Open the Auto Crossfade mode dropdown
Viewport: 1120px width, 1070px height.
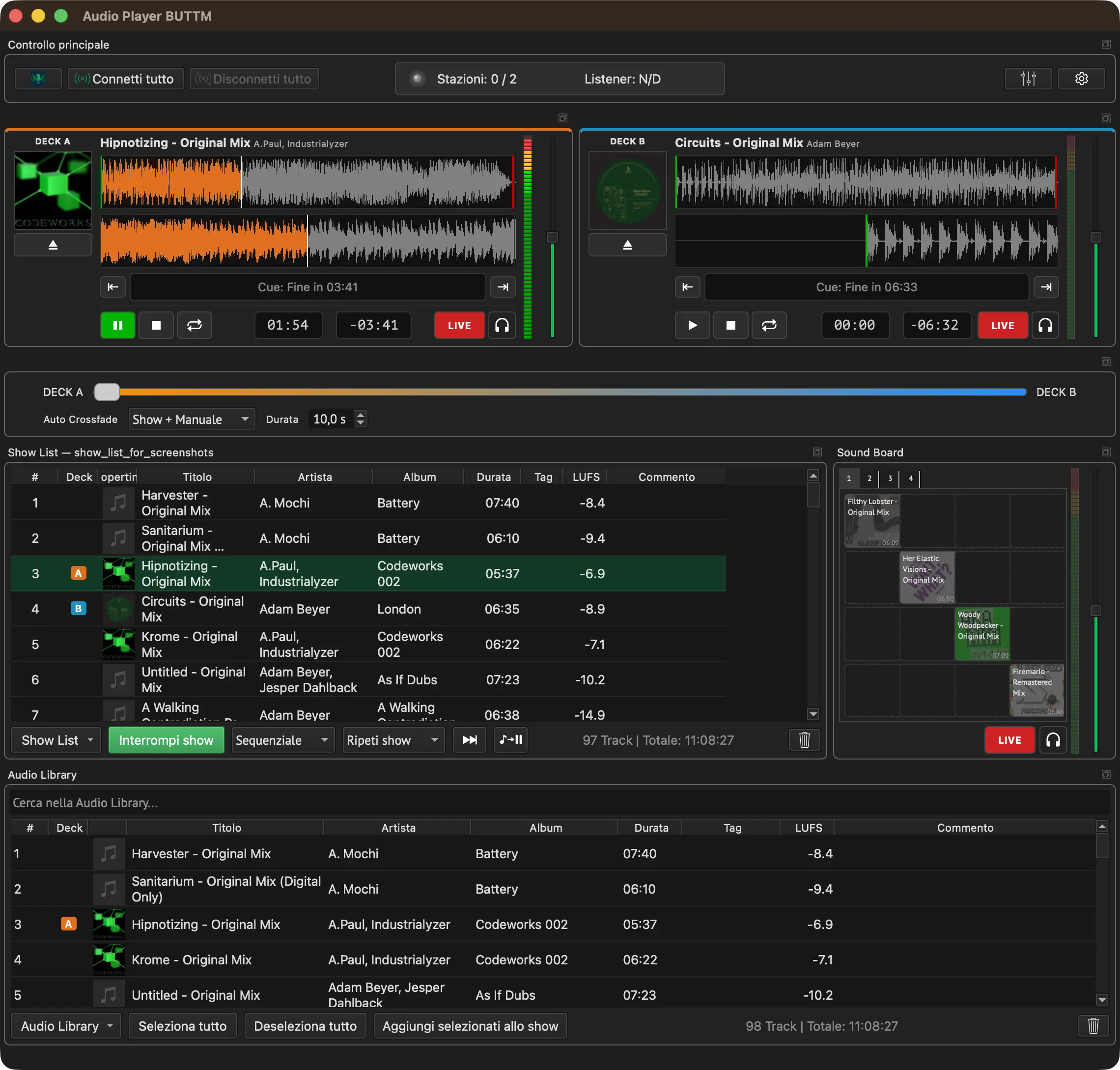pyautogui.click(x=192, y=419)
